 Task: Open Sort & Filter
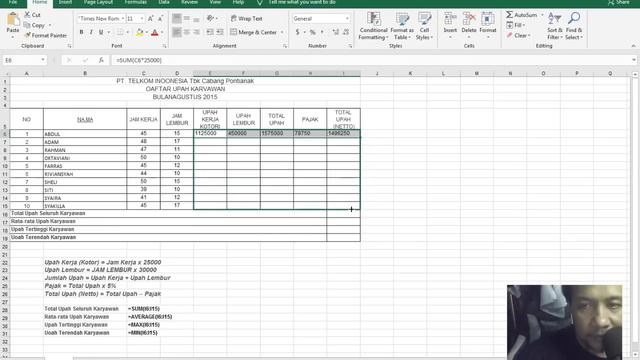click(555, 26)
